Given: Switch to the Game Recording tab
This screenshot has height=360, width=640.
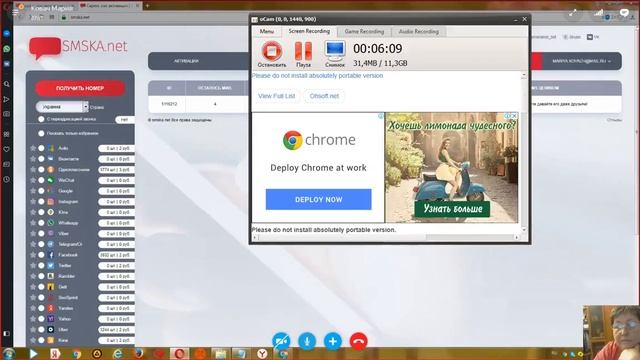Looking at the screenshot, I should 364,31.
